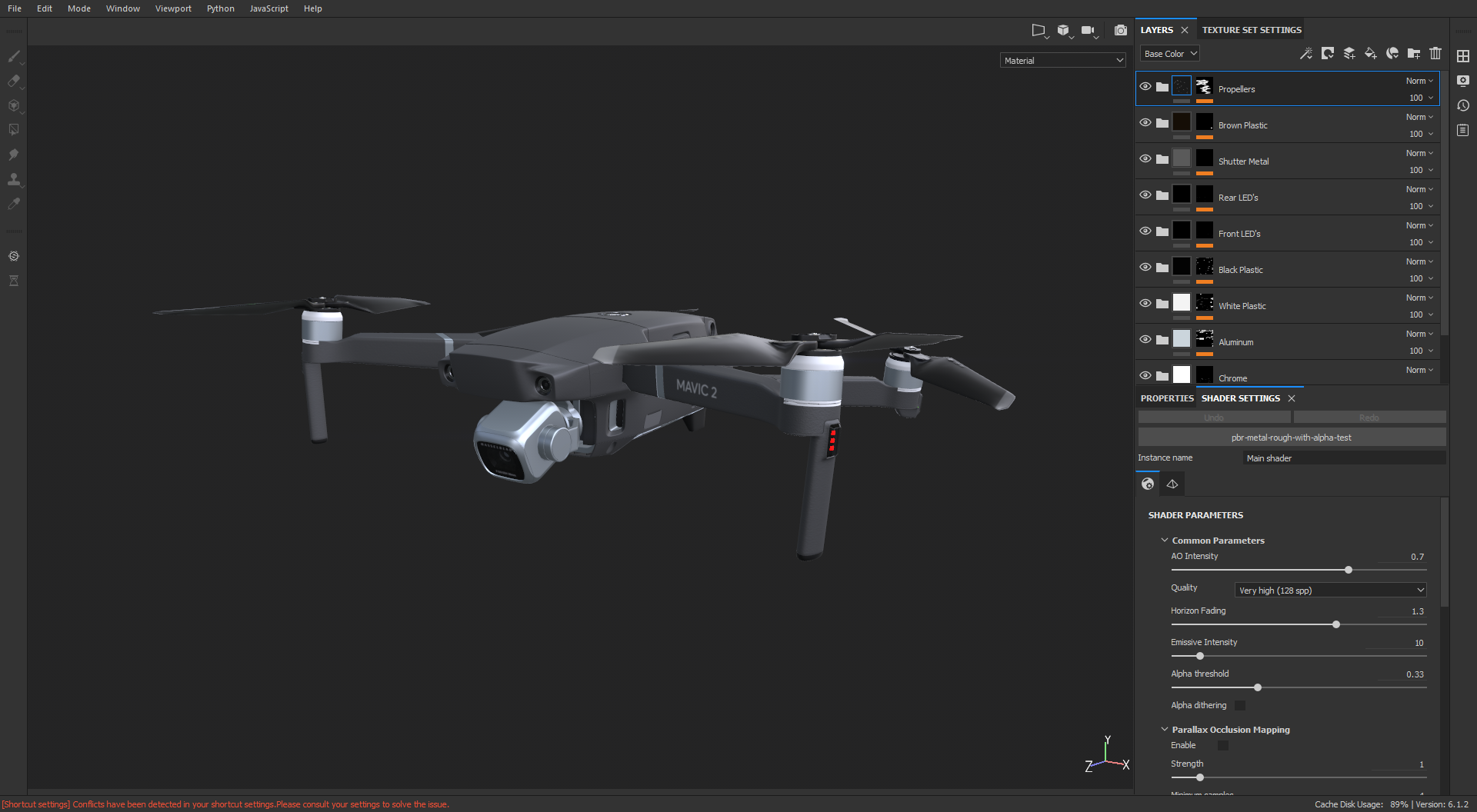
Task: Hide the Shutter Metal layer
Action: point(1145,159)
